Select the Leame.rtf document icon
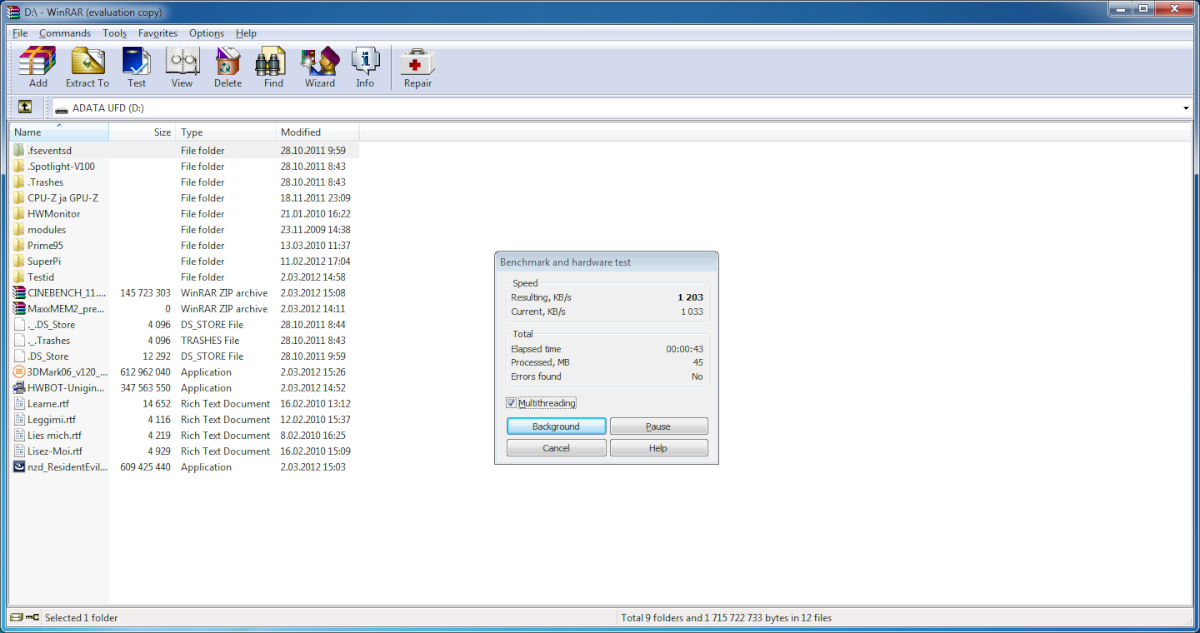This screenshot has width=1200, height=633. click(x=19, y=404)
